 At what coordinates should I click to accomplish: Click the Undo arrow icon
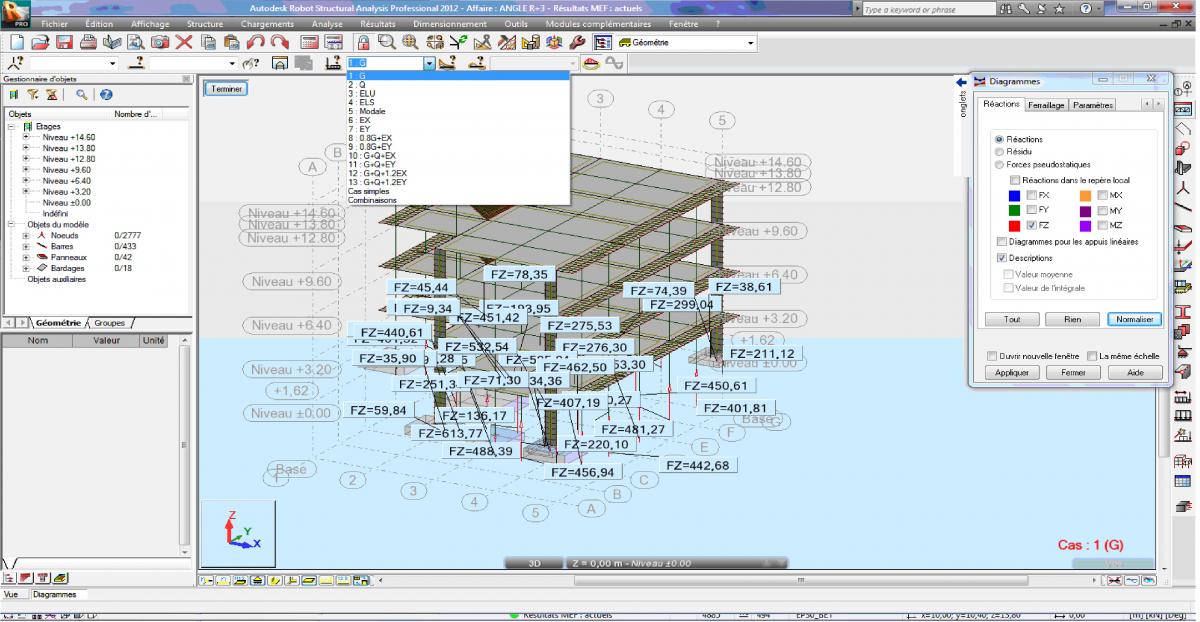coord(256,43)
